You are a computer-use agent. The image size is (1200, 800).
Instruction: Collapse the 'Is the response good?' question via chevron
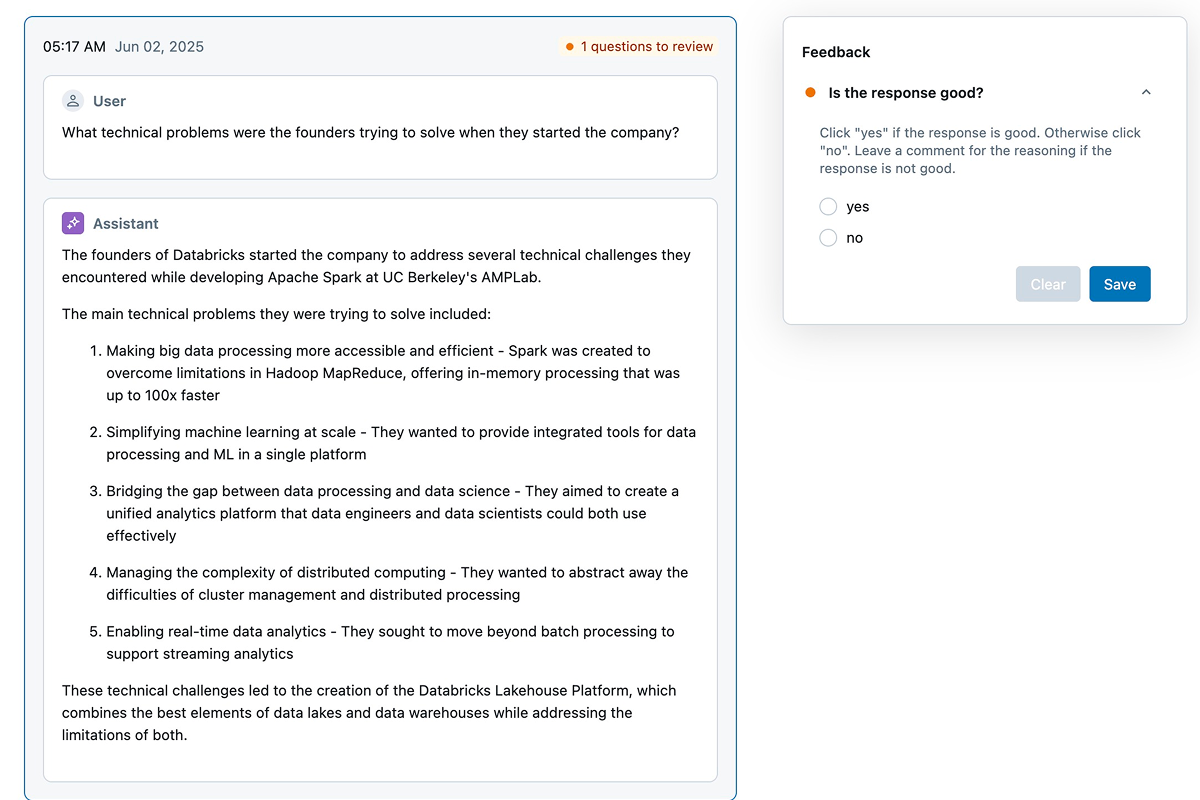[x=1146, y=91]
